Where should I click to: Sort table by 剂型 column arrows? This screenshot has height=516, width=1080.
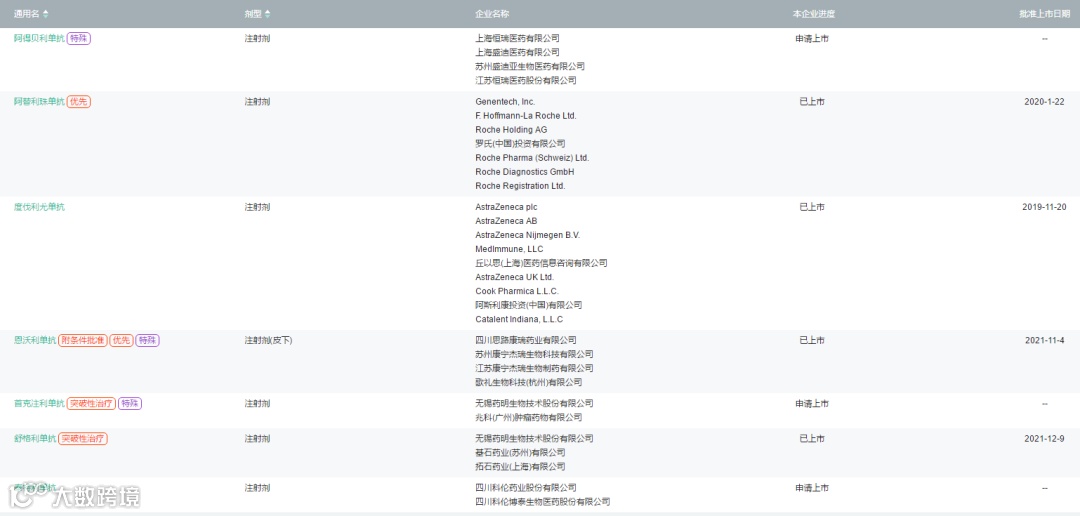pyautogui.click(x=268, y=14)
